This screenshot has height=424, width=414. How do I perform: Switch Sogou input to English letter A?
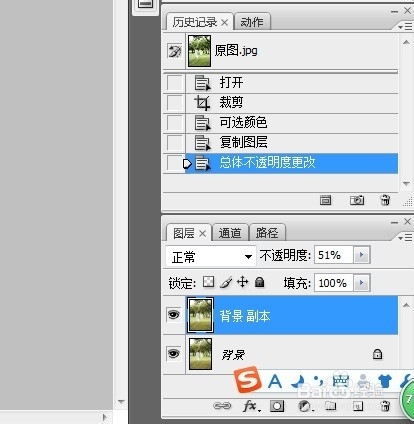(275, 381)
